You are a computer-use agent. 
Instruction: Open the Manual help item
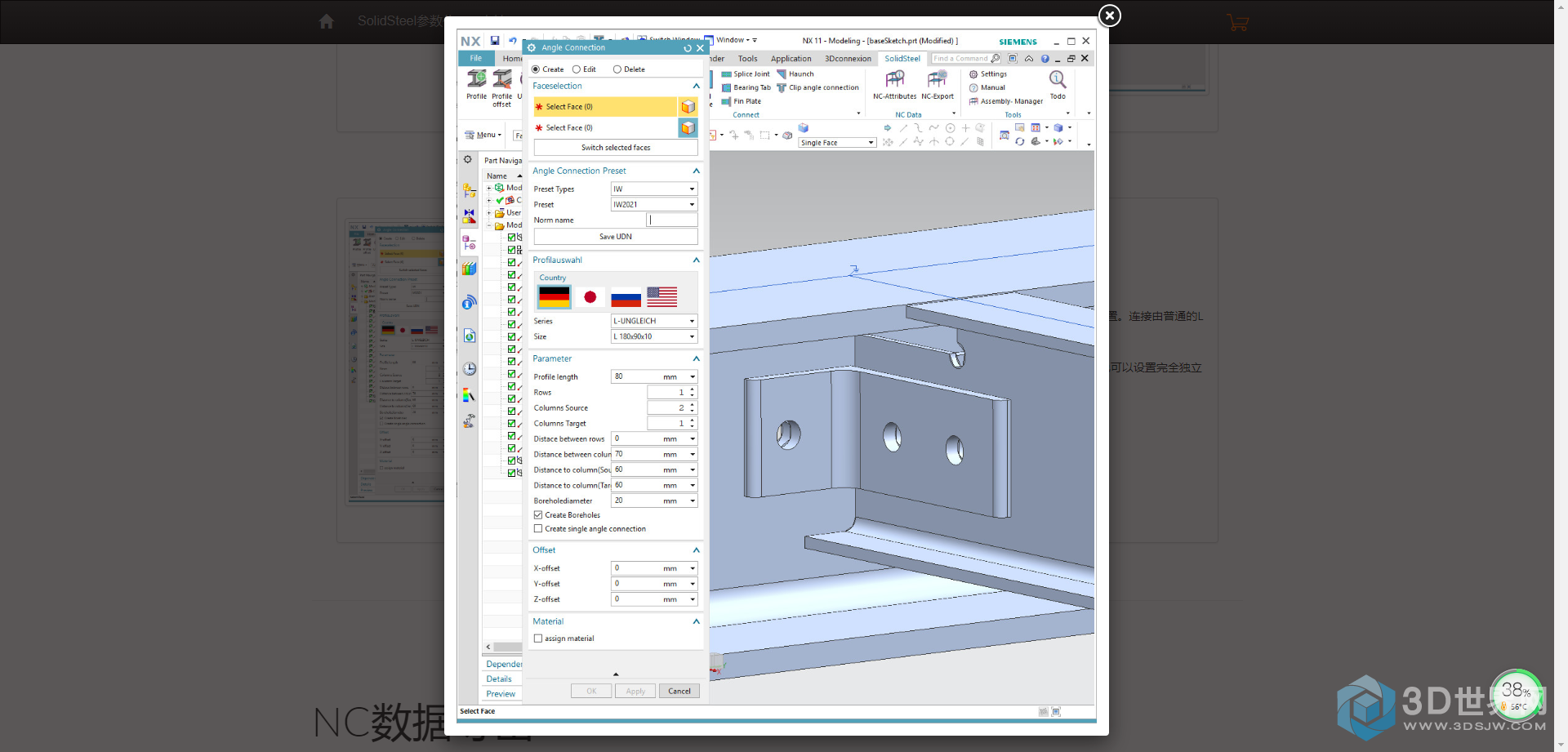point(987,88)
